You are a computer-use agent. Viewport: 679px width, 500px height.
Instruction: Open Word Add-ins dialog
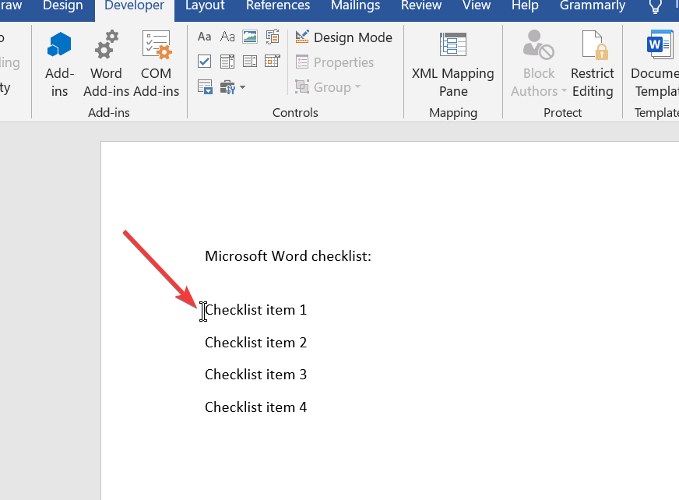(106, 64)
